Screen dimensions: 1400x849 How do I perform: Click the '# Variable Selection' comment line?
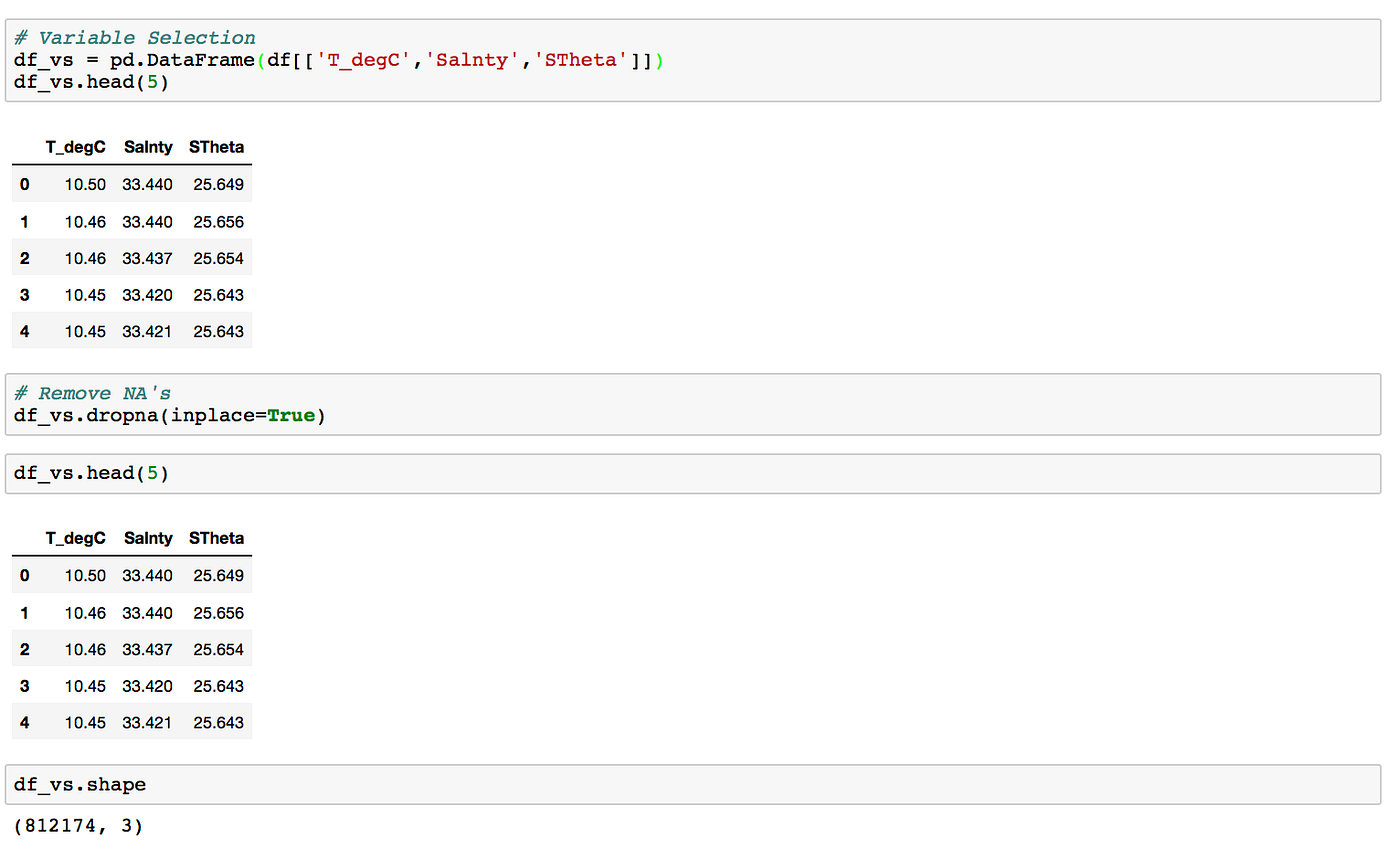point(134,38)
